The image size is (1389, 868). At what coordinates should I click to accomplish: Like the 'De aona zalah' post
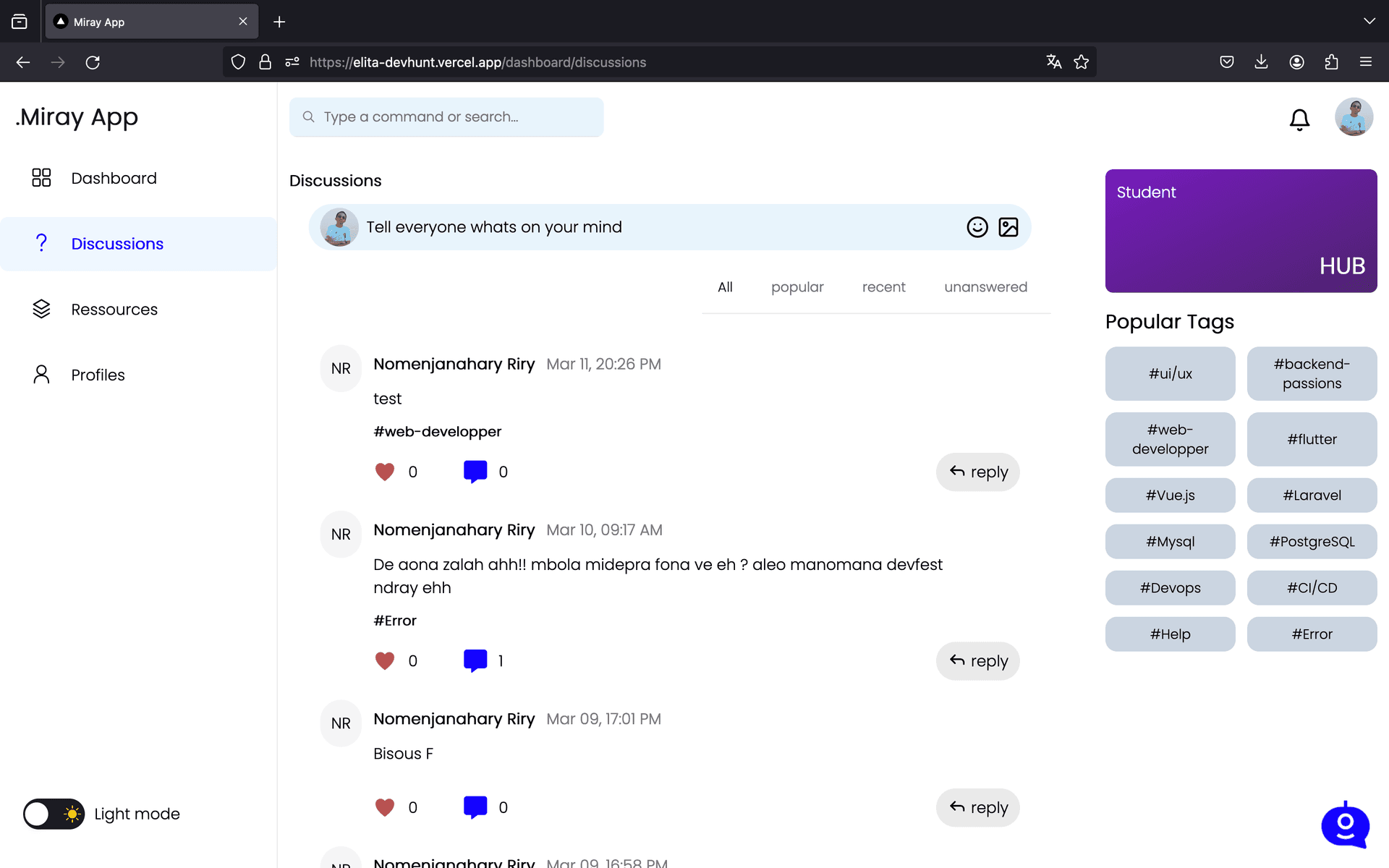[x=385, y=660]
